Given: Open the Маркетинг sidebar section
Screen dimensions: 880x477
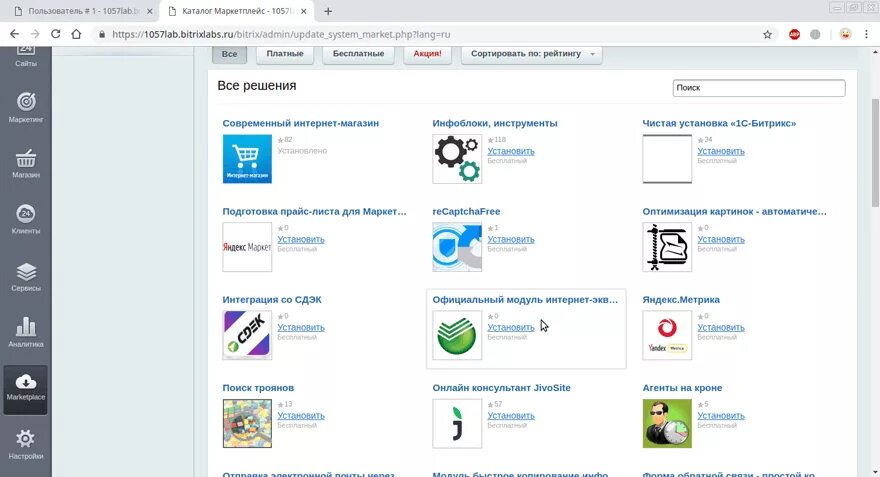Looking at the screenshot, I should pyautogui.click(x=26, y=107).
